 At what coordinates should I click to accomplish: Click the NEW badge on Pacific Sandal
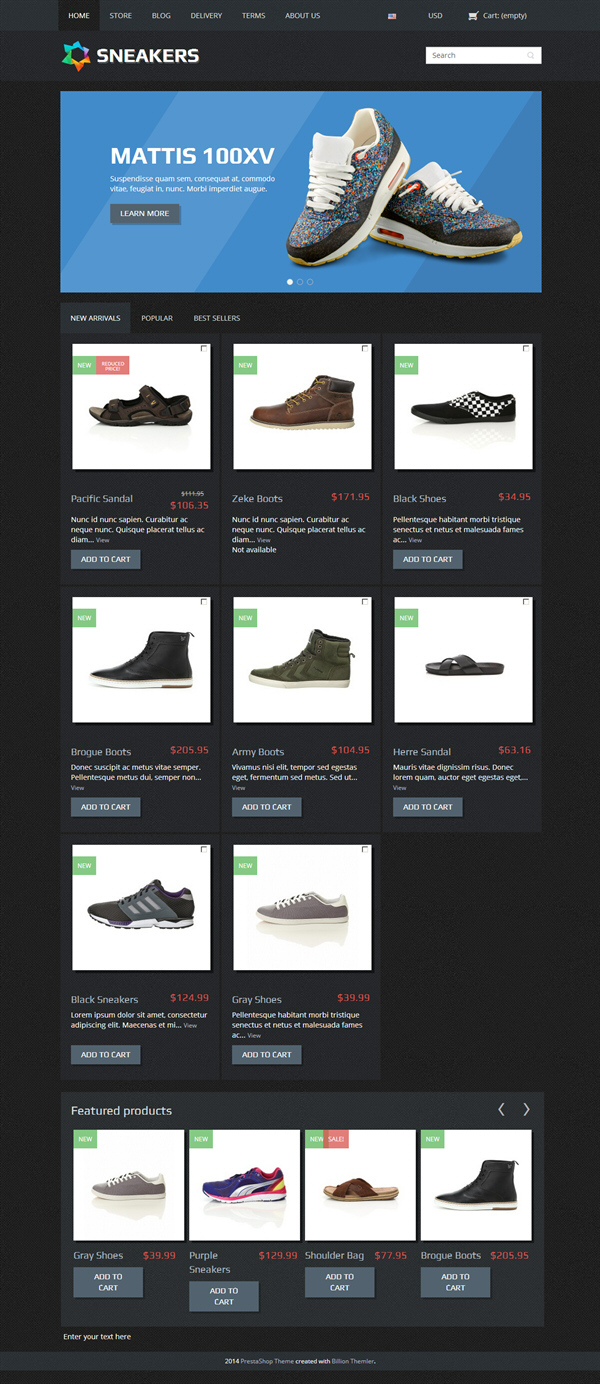pyautogui.click(x=84, y=365)
